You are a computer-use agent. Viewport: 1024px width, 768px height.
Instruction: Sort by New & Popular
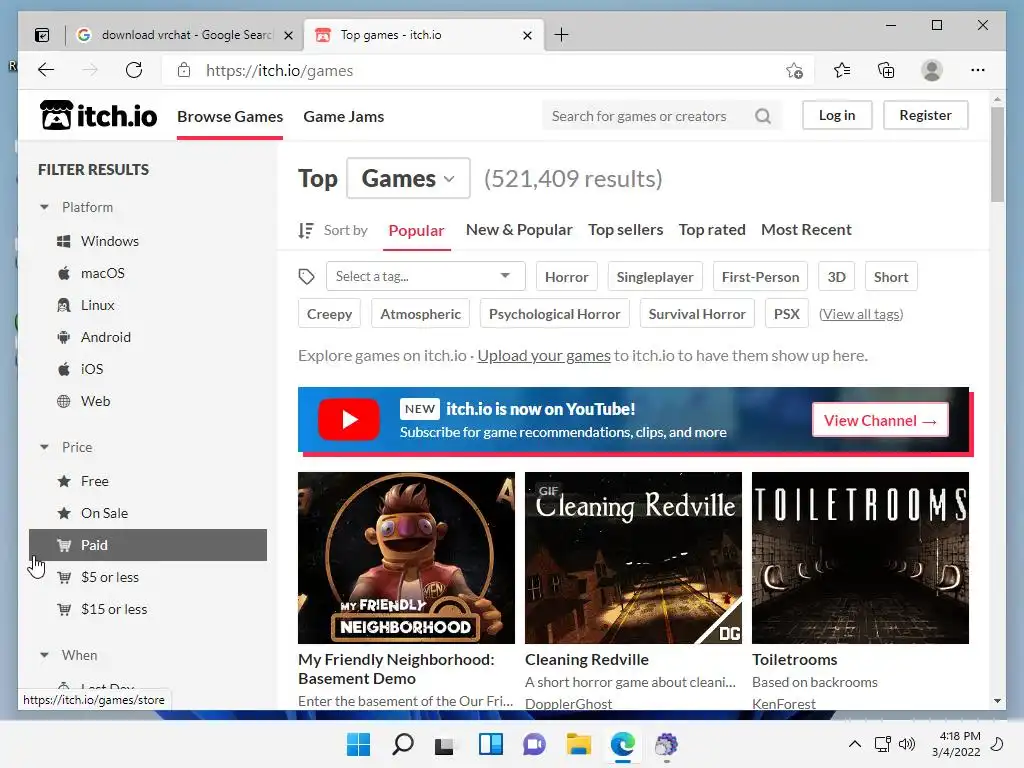[519, 230]
